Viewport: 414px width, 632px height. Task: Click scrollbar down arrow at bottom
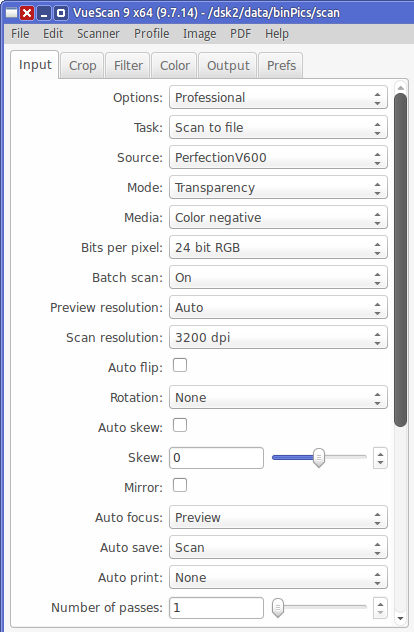coord(400,618)
